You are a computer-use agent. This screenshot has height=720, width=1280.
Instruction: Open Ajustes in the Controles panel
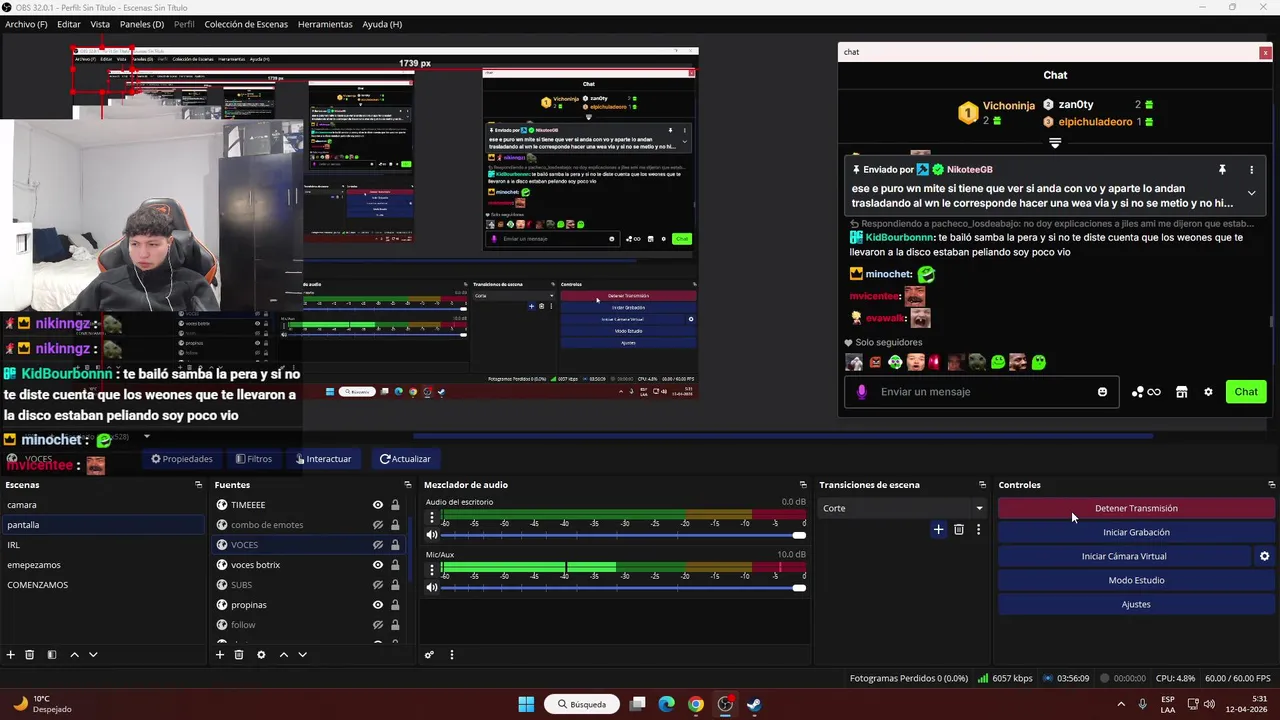(x=1136, y=604)
